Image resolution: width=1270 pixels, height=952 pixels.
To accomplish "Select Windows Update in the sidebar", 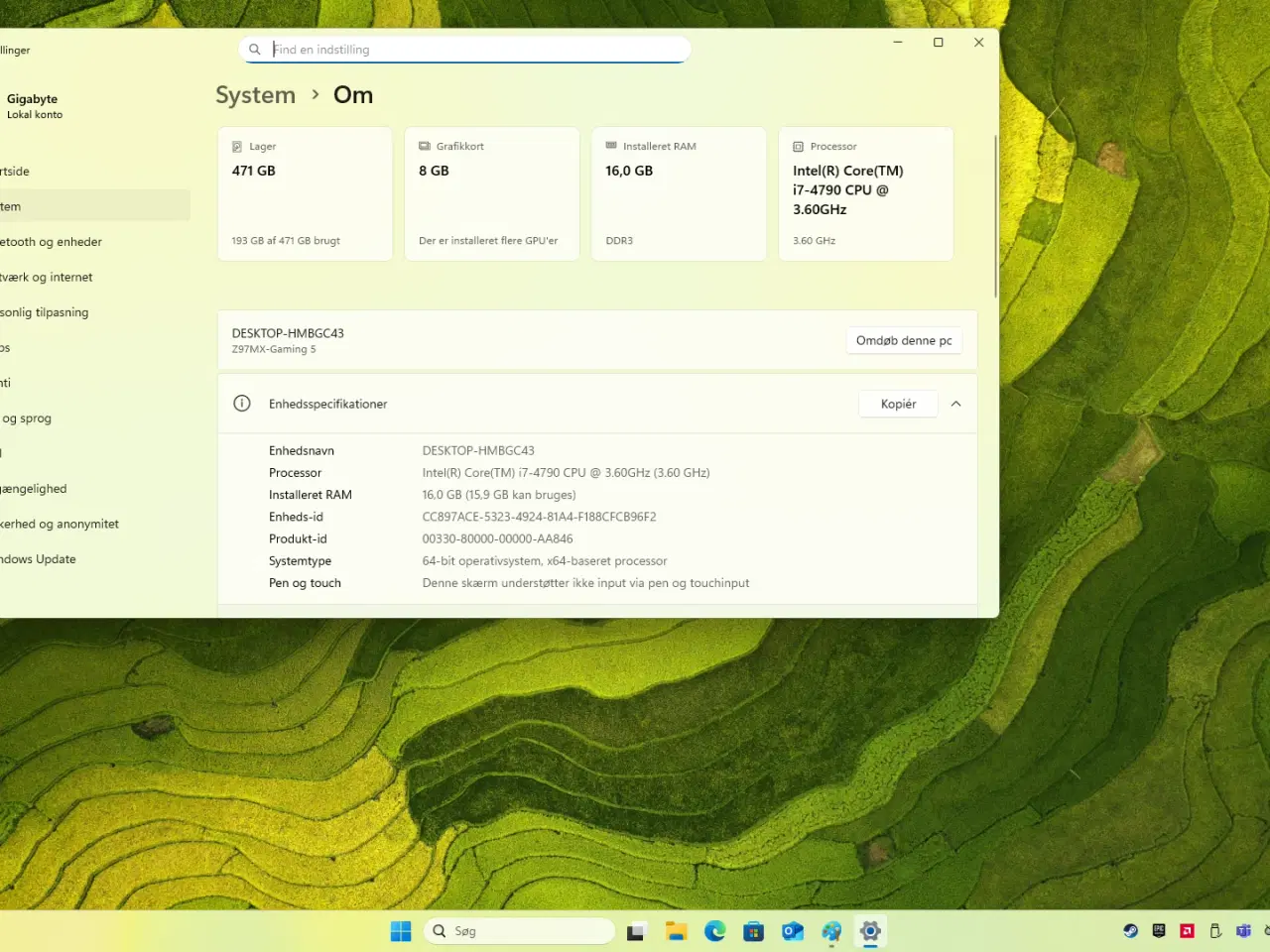I will [40, 559].
